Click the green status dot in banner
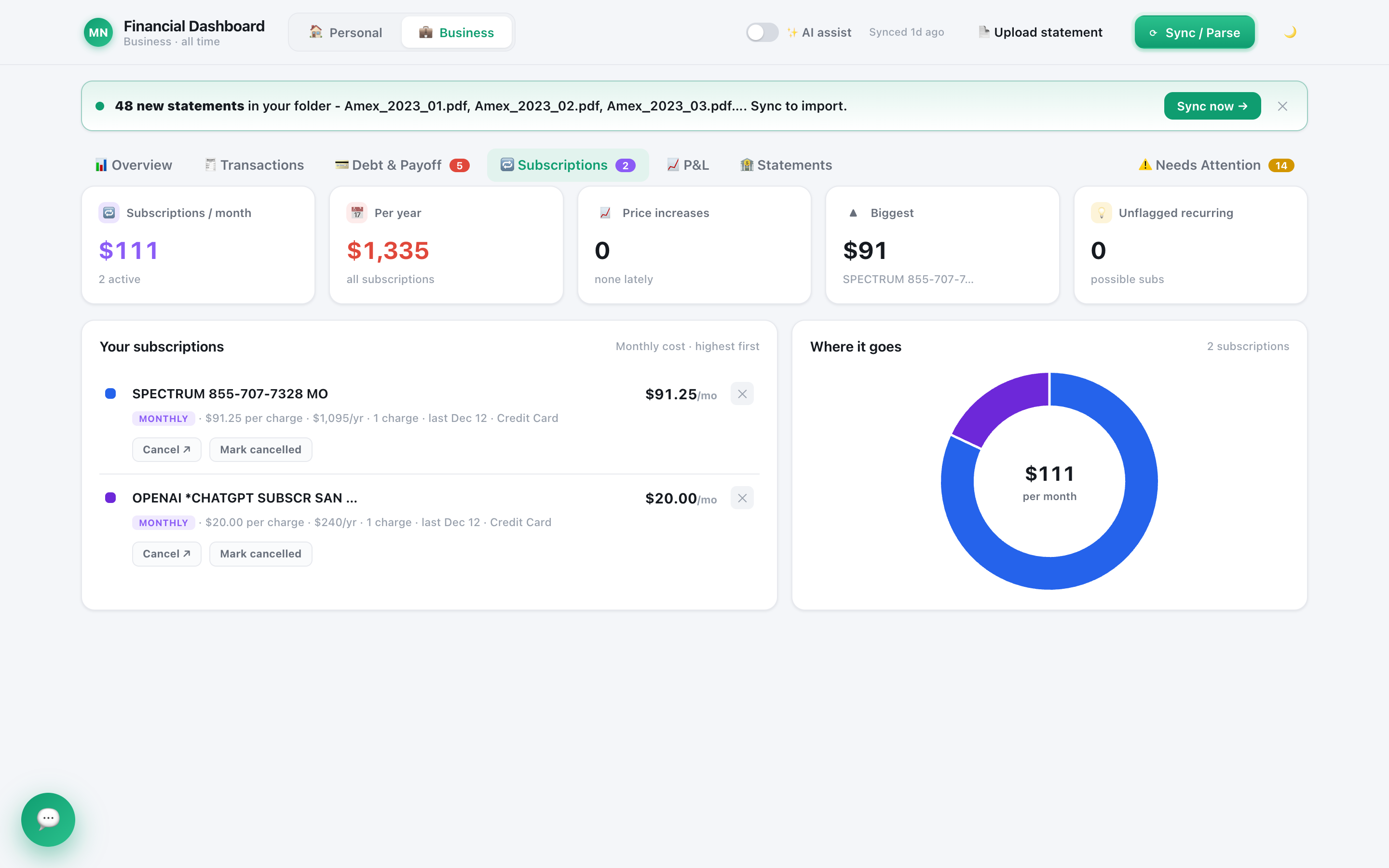This screenshot has width=1389, height=868. point(100,106)
